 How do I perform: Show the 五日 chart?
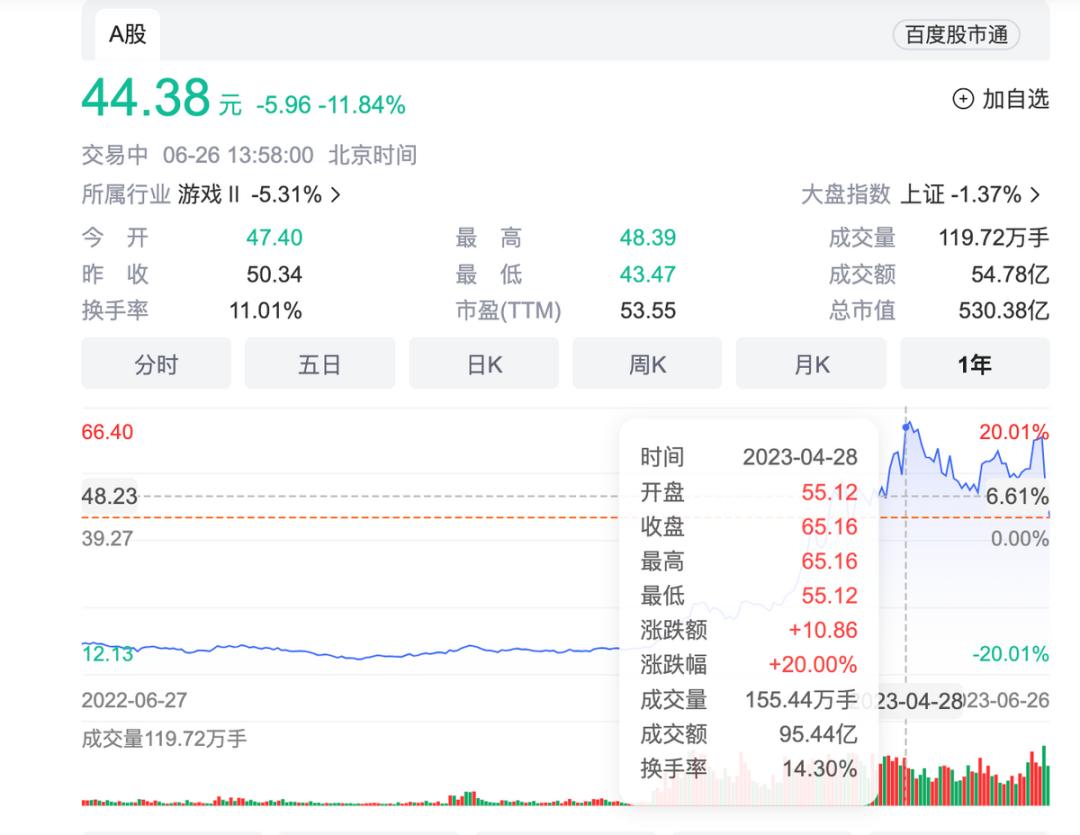[319, 364]
